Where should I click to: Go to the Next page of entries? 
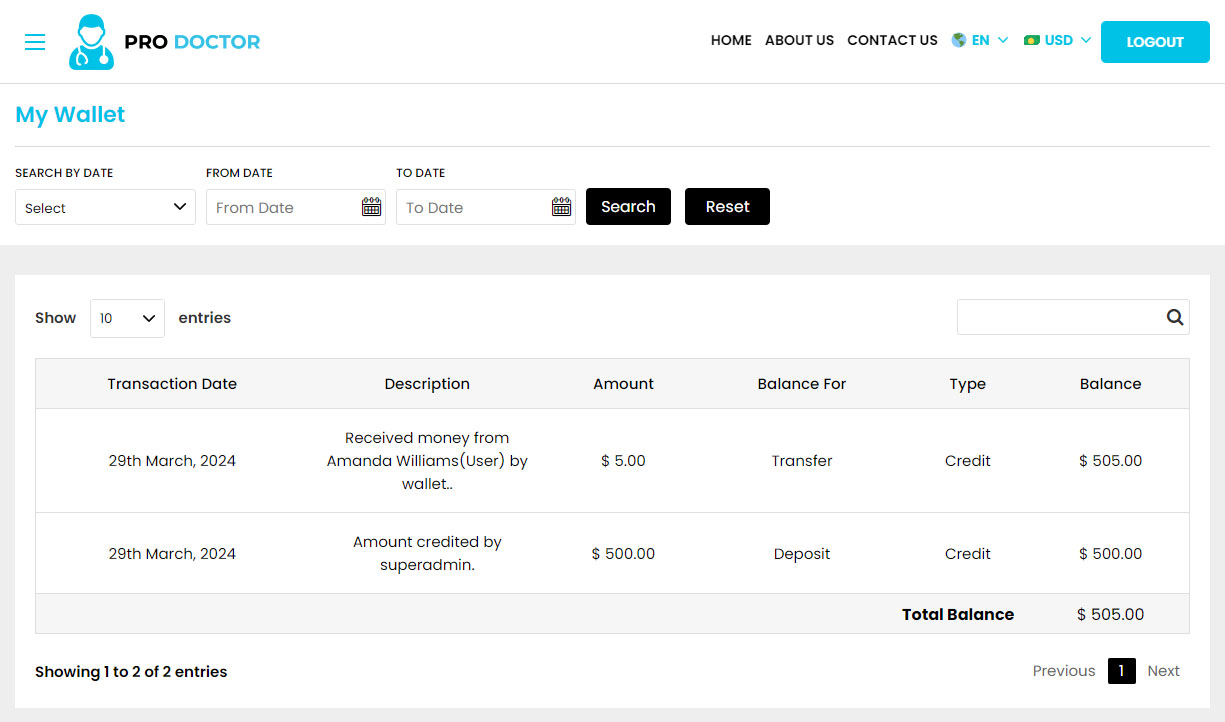(1163, 671)
